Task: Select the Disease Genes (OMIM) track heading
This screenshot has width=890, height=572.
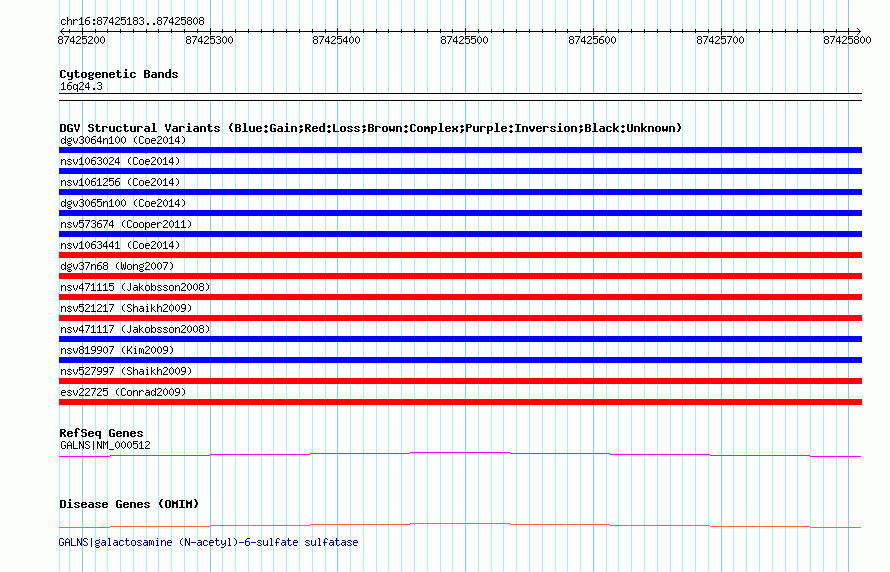Action: (x=129, y=504)
